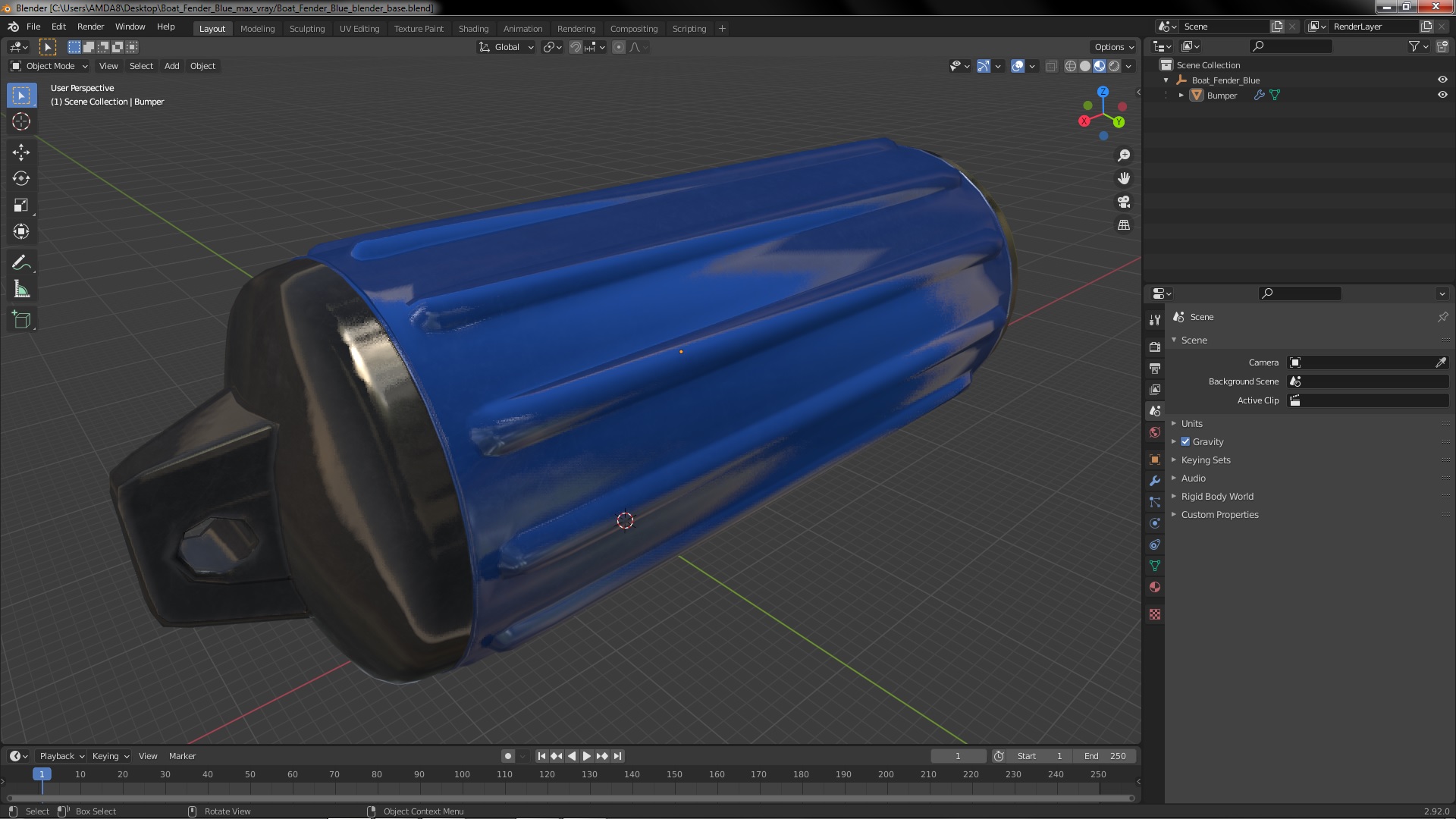Screen dimensions: 1456x819
Task: Toggle snapping magnet in viewport header
Action: [576, 47]
